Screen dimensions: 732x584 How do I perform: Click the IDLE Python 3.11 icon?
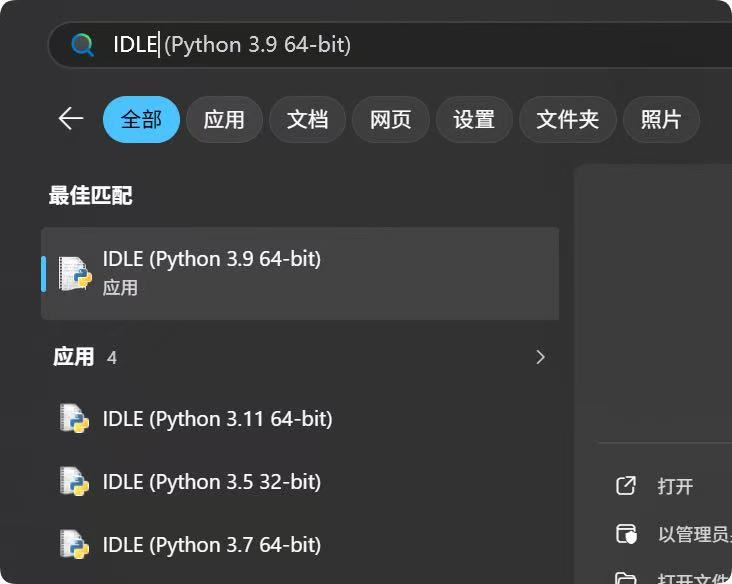[x=75, y=419]
